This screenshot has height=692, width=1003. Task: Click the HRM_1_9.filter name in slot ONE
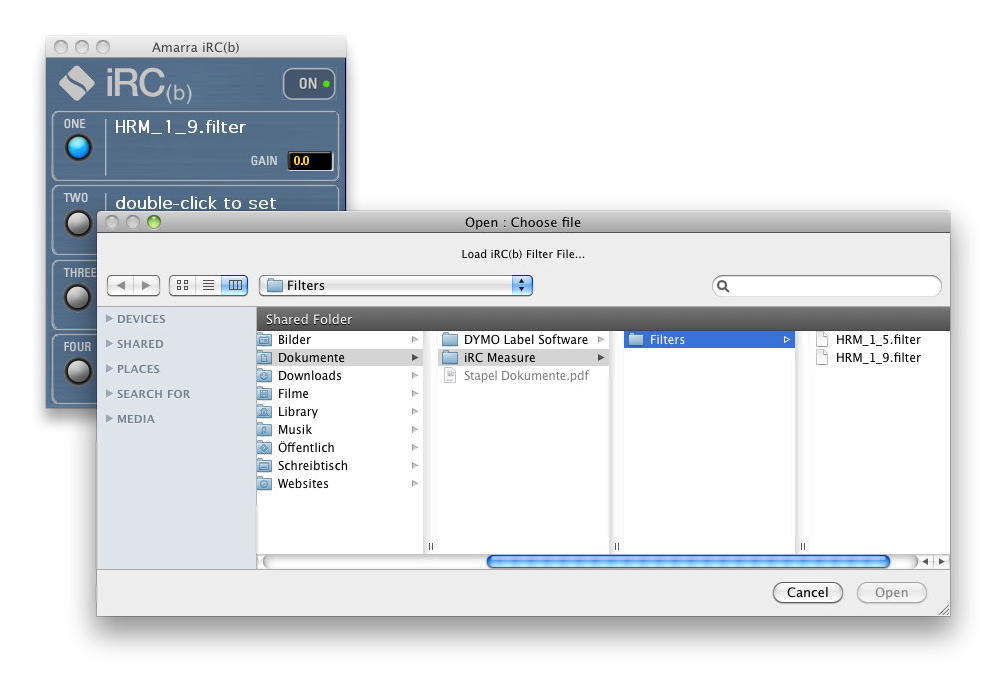tap(180, 127)
